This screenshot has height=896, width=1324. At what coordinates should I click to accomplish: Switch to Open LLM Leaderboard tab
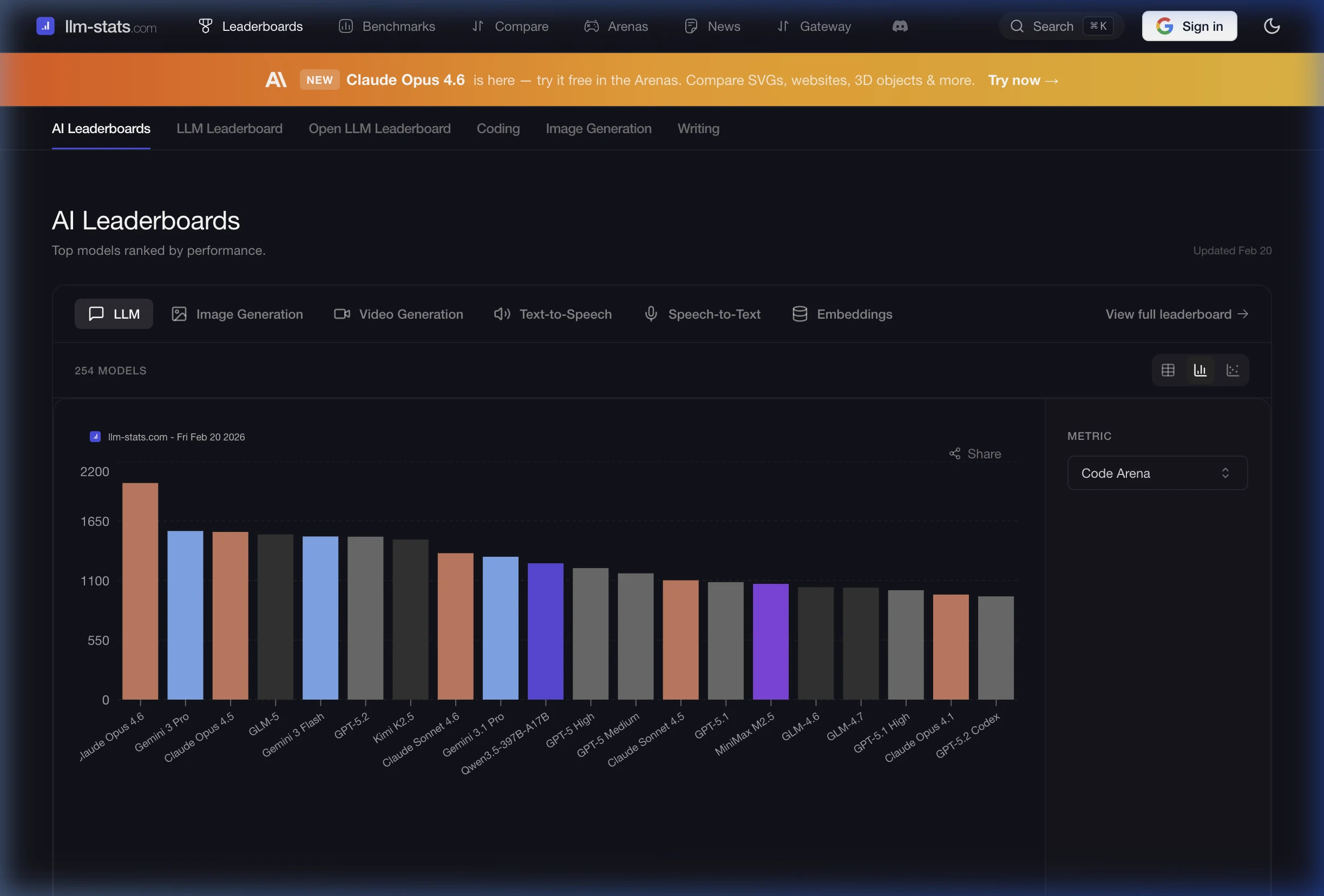coord(379,129)
